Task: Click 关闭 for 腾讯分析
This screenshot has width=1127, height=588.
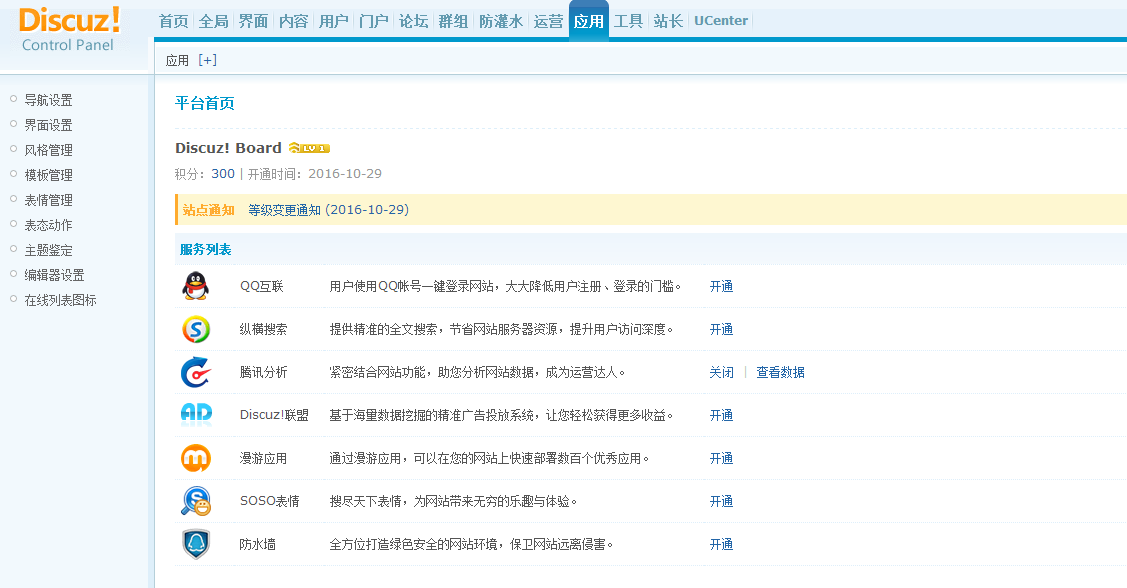Action: coord(721,372)
